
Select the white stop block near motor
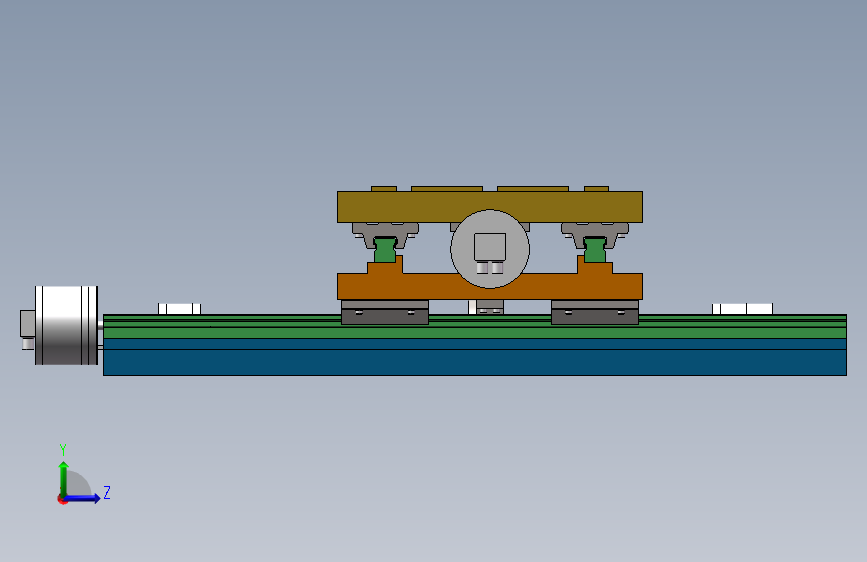pos(179,309)
